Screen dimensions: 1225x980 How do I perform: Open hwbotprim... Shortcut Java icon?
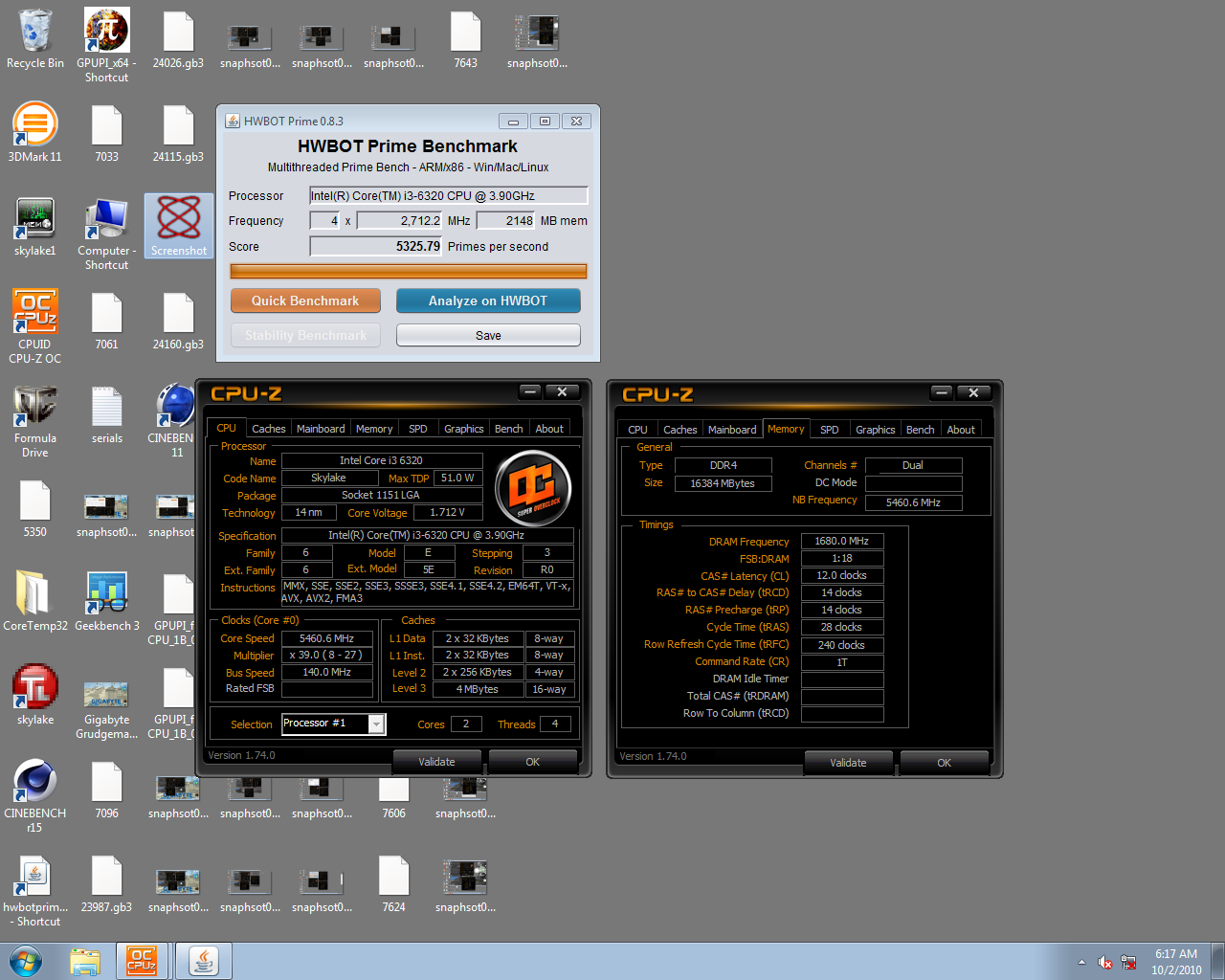coord(34,891)
